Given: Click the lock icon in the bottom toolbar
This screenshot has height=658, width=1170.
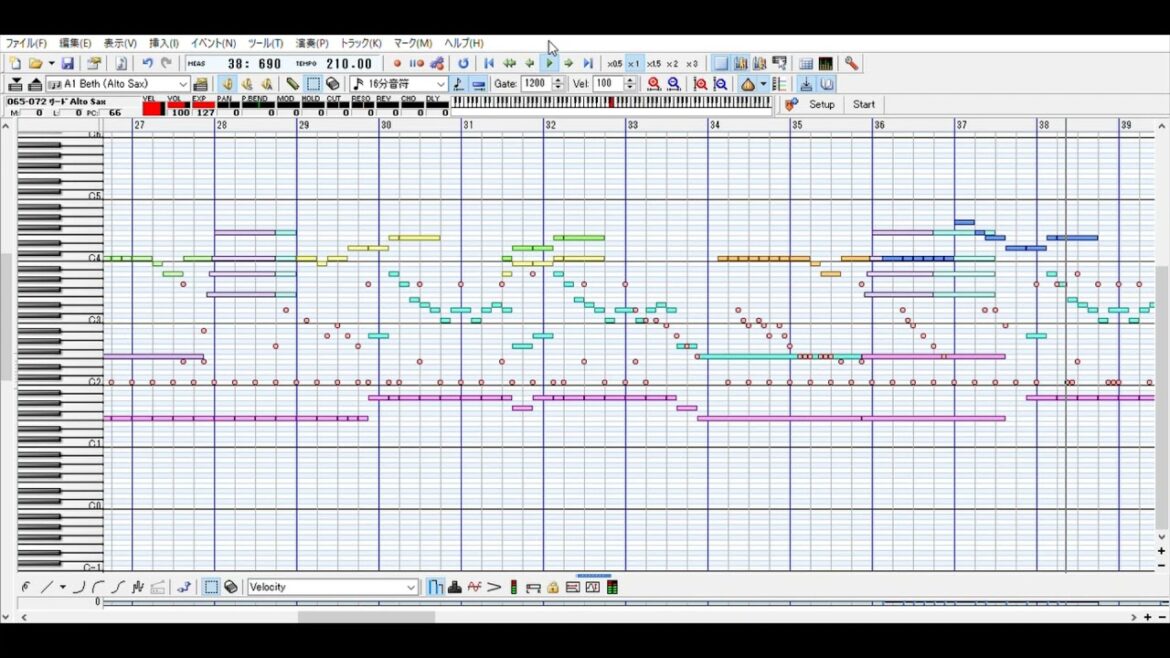Looking at the screenshot, I should click(552, 587).
